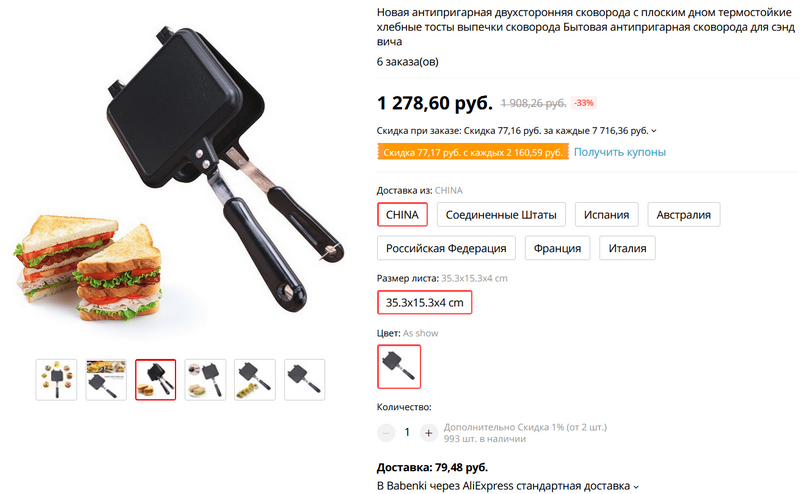Choose Австралия as shipping origin

click(x=684, y=215)
